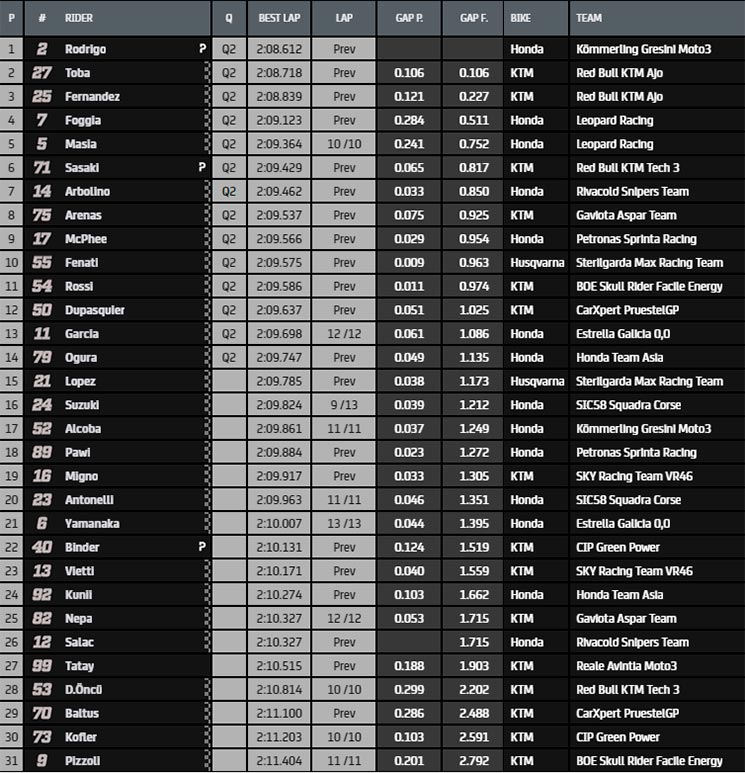The width and height of the screenshot is (745, 773).
Task: Select lap time 2:10.131 for Binder
Action: (x=279, y=547)
